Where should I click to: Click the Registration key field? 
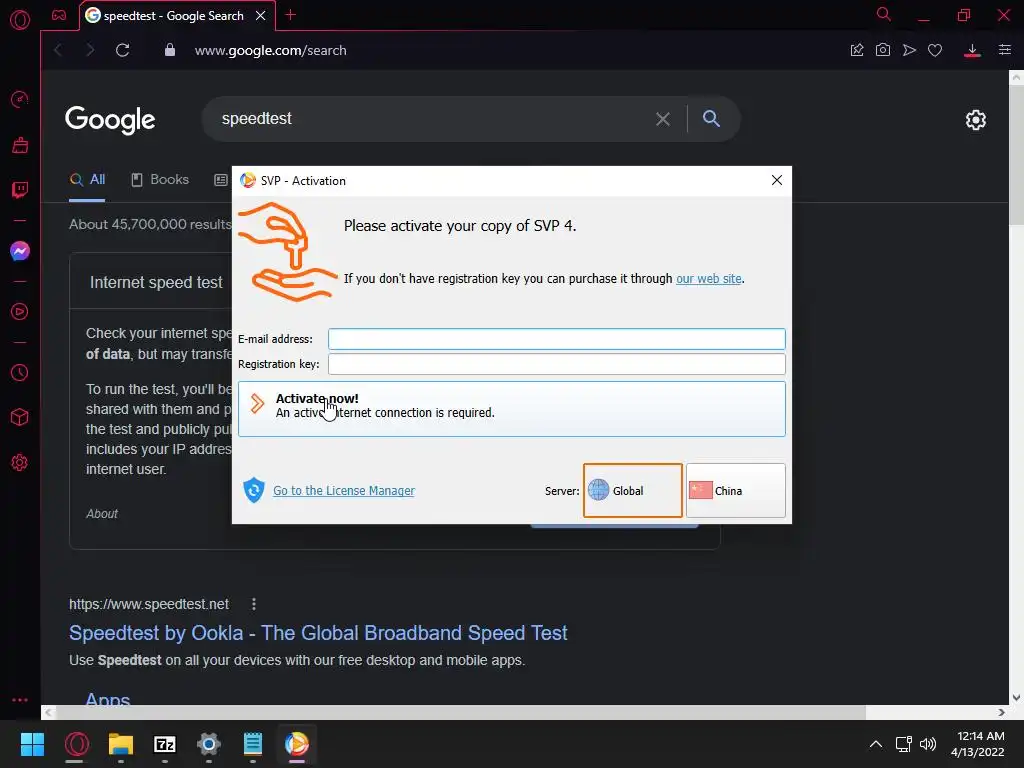click(556, 364)
